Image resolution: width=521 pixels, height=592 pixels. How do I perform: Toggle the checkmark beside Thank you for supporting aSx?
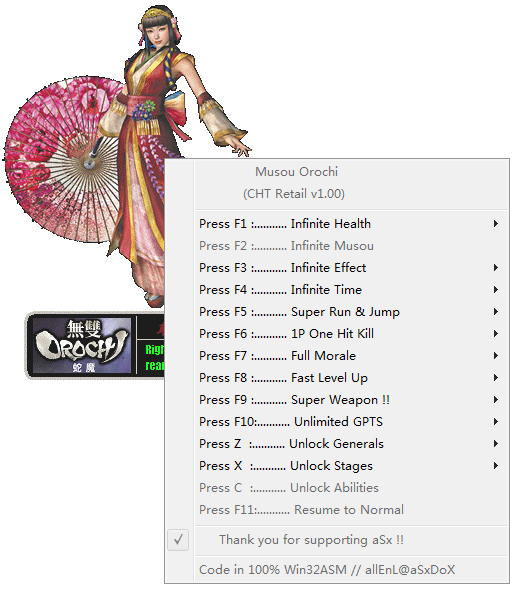point(178,540)
